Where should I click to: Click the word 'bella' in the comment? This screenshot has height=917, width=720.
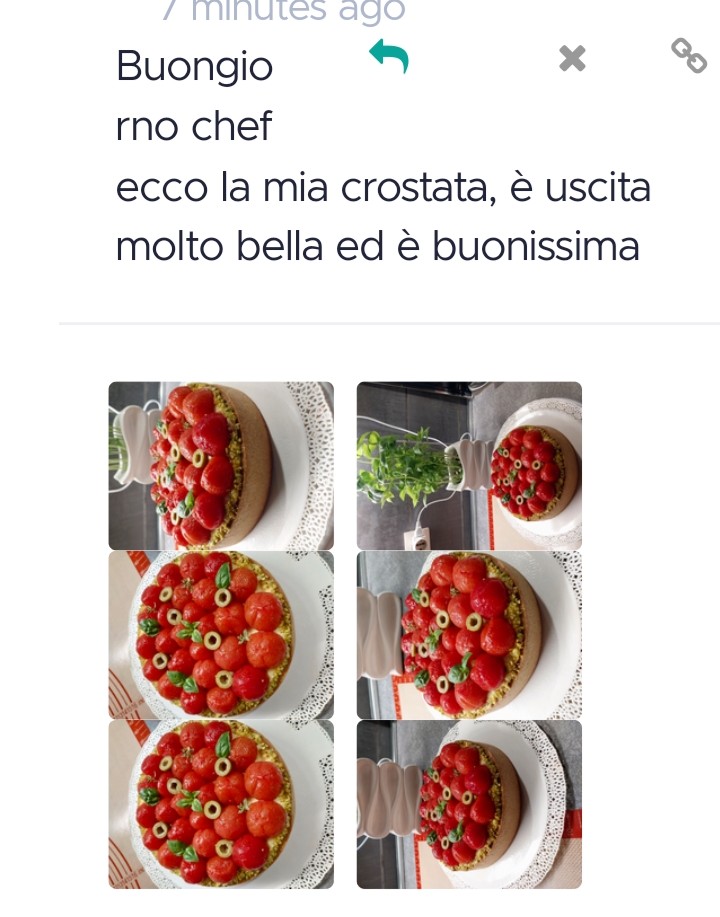tap(280, 246)
